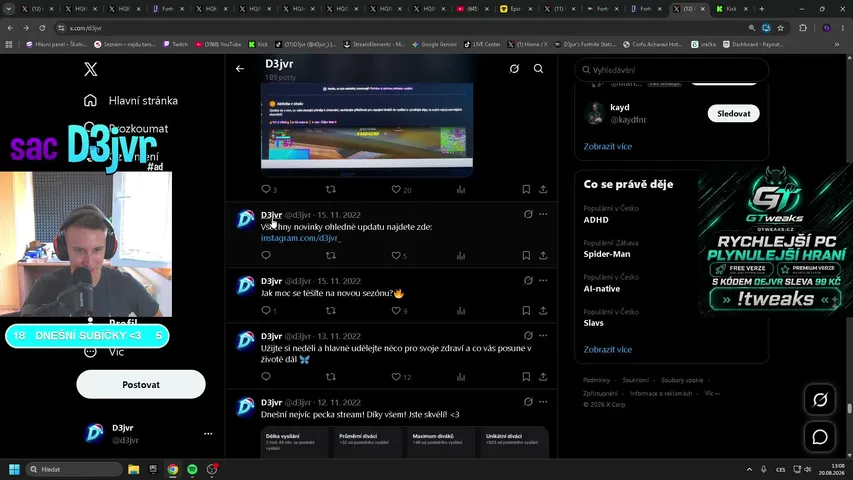Viewport: 853px width, 480px height.
Task: Reply to the image post with 3 replies
Action: coord(266,189)
